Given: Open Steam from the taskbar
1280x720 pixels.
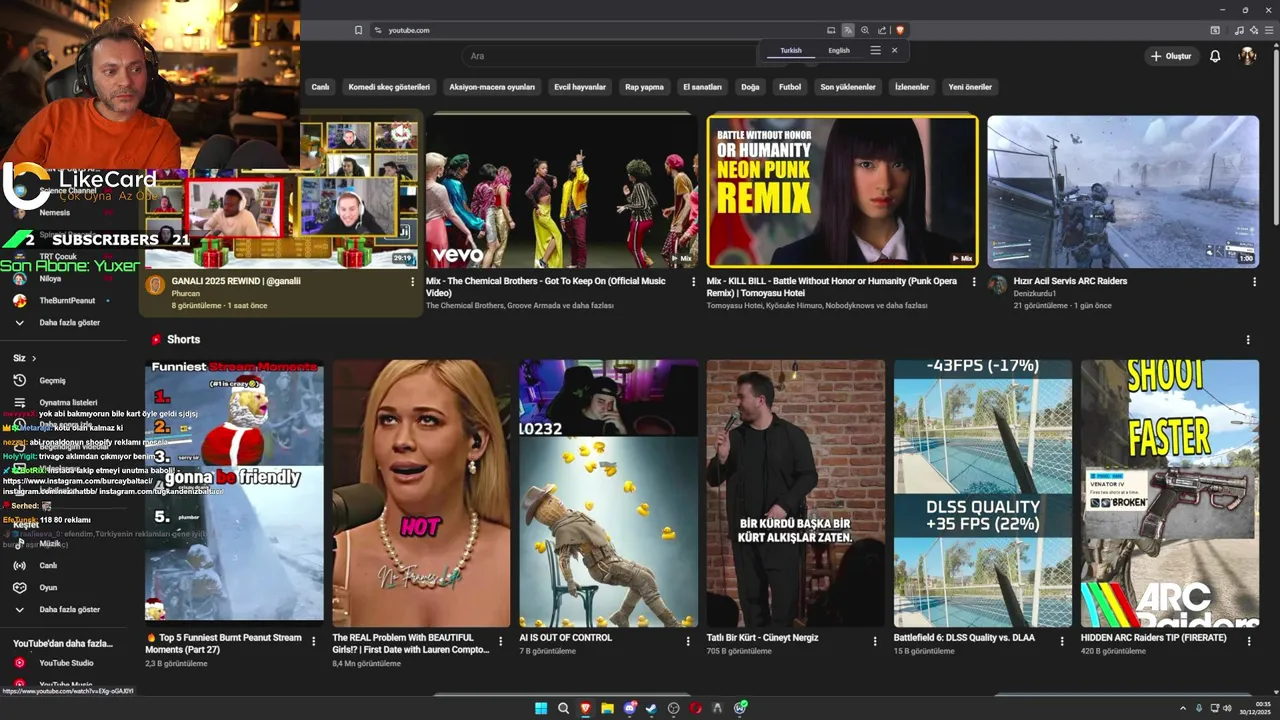Looking at the screenshot, I should coord(651,708).
